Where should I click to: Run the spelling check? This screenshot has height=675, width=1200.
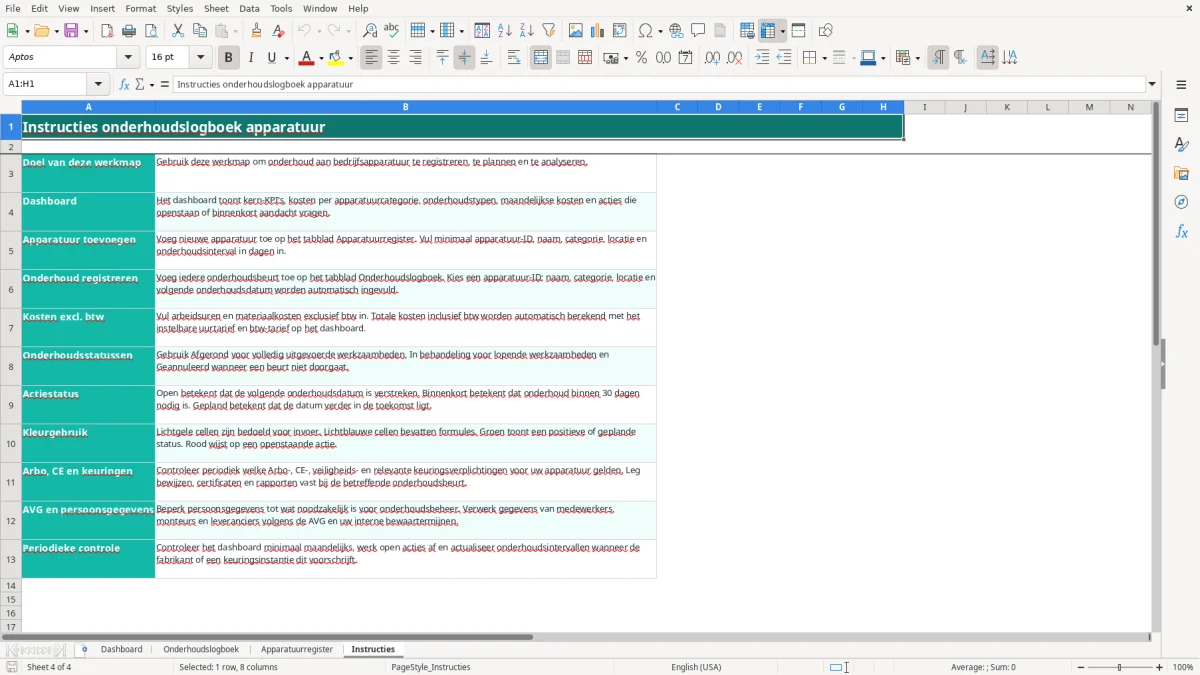392,31
